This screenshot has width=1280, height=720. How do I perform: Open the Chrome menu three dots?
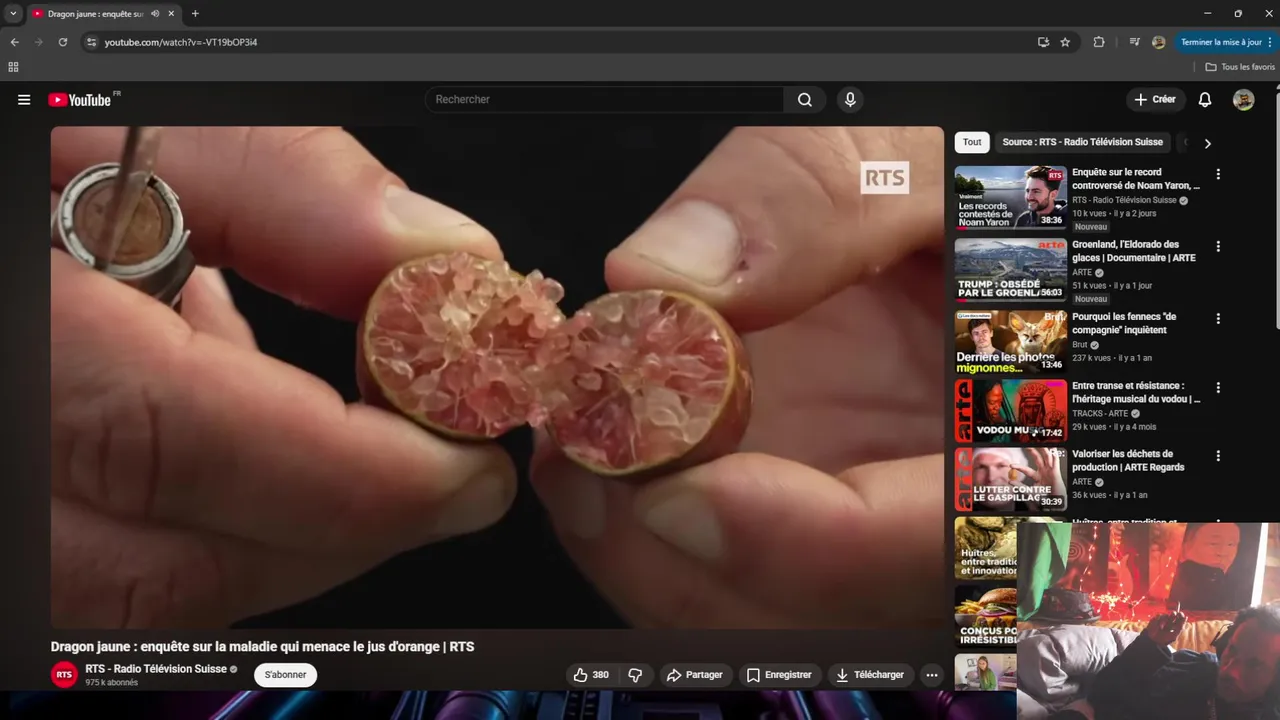1269,42
